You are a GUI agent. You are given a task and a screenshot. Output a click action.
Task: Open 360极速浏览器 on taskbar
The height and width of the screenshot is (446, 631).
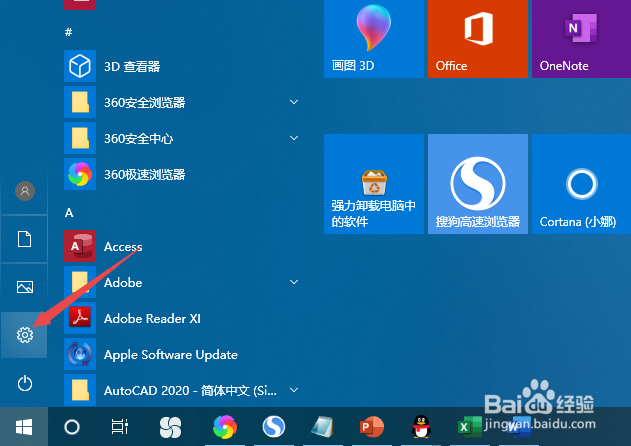click(x=225, y=427)
